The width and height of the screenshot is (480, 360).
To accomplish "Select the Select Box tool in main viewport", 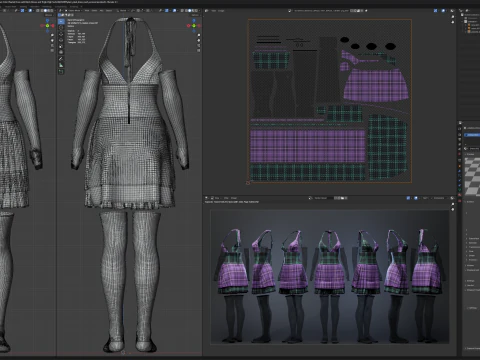I will click(x=61, y=21).
